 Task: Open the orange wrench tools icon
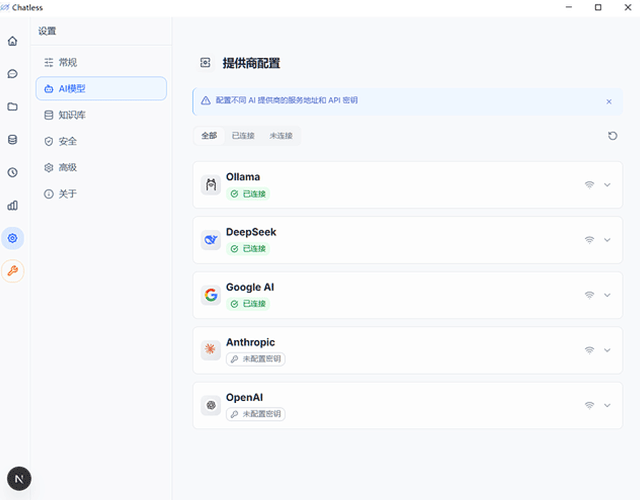click(x=13, y=271)
